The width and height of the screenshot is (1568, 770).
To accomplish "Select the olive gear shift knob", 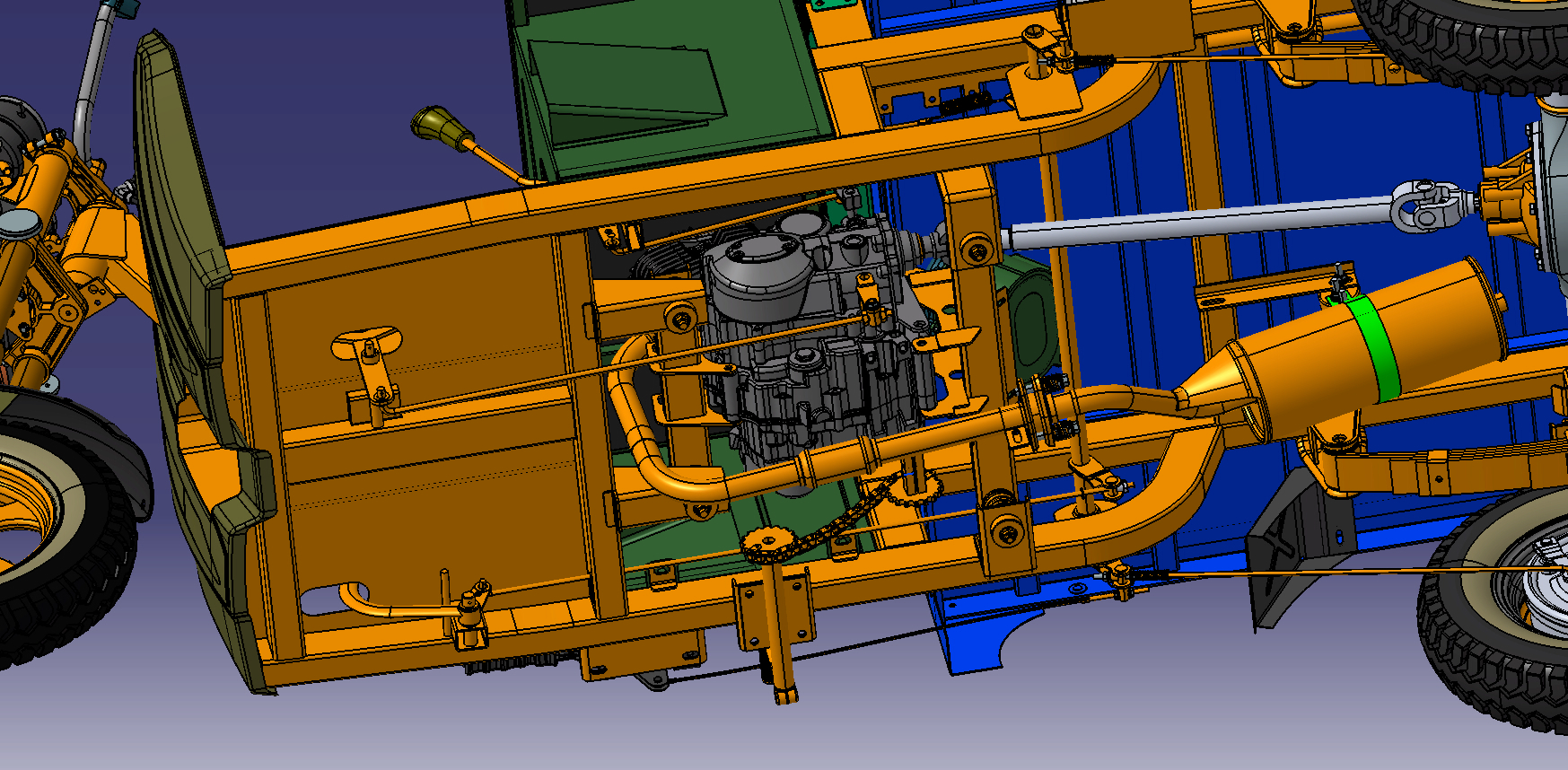I will point(437,124).
